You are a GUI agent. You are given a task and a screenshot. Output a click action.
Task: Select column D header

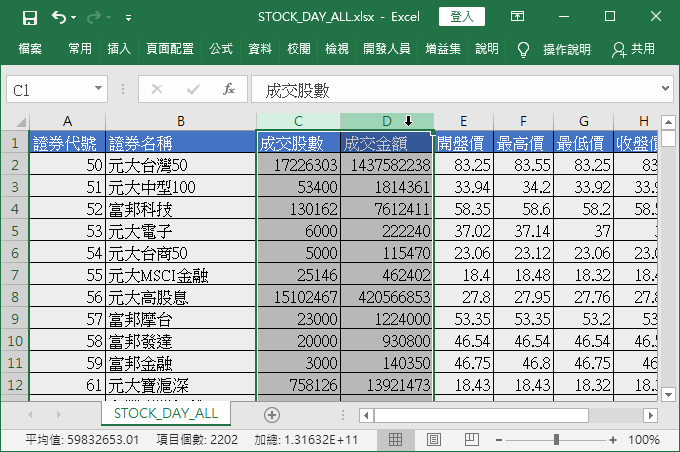387,121
